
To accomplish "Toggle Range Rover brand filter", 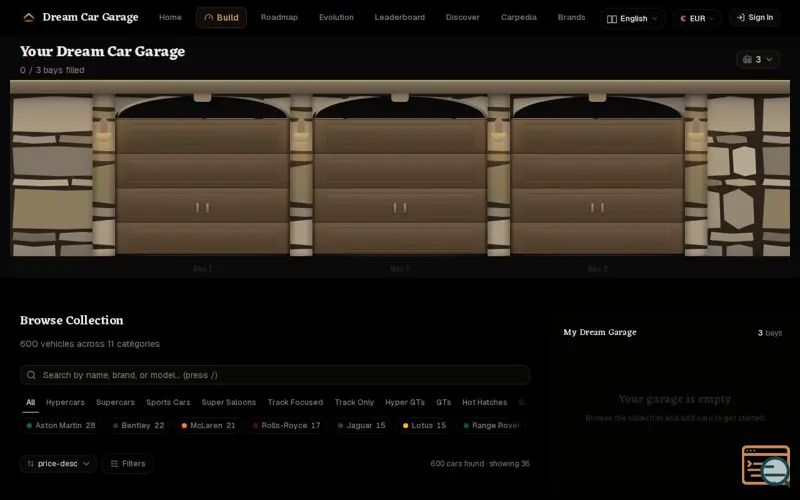I will (492, 426).
